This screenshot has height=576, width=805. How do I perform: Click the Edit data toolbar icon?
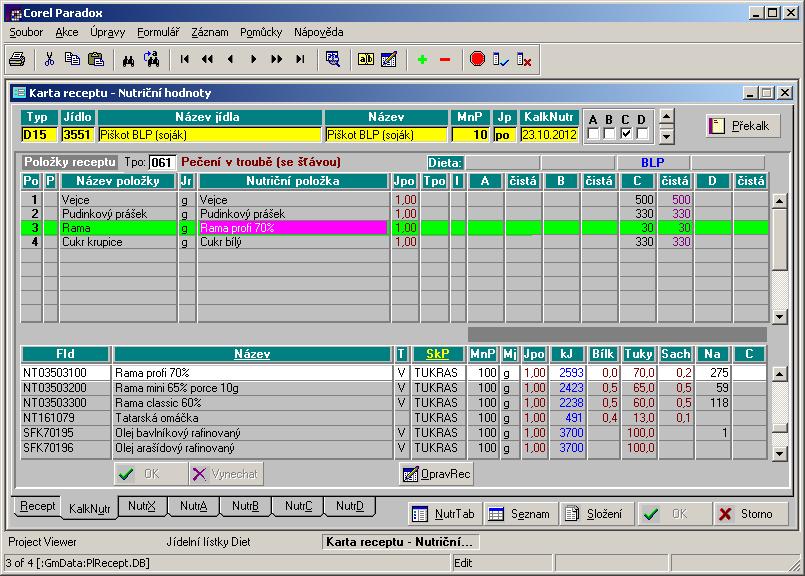pyautogui.click(x=389, y=60)
